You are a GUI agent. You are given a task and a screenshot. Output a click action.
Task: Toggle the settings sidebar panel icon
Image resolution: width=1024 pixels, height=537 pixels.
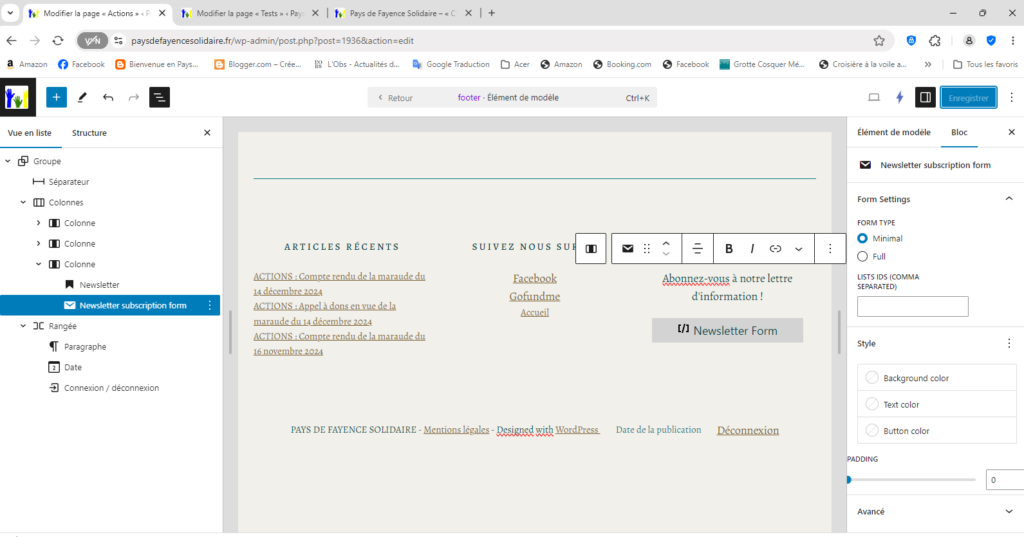click(925, 98)
